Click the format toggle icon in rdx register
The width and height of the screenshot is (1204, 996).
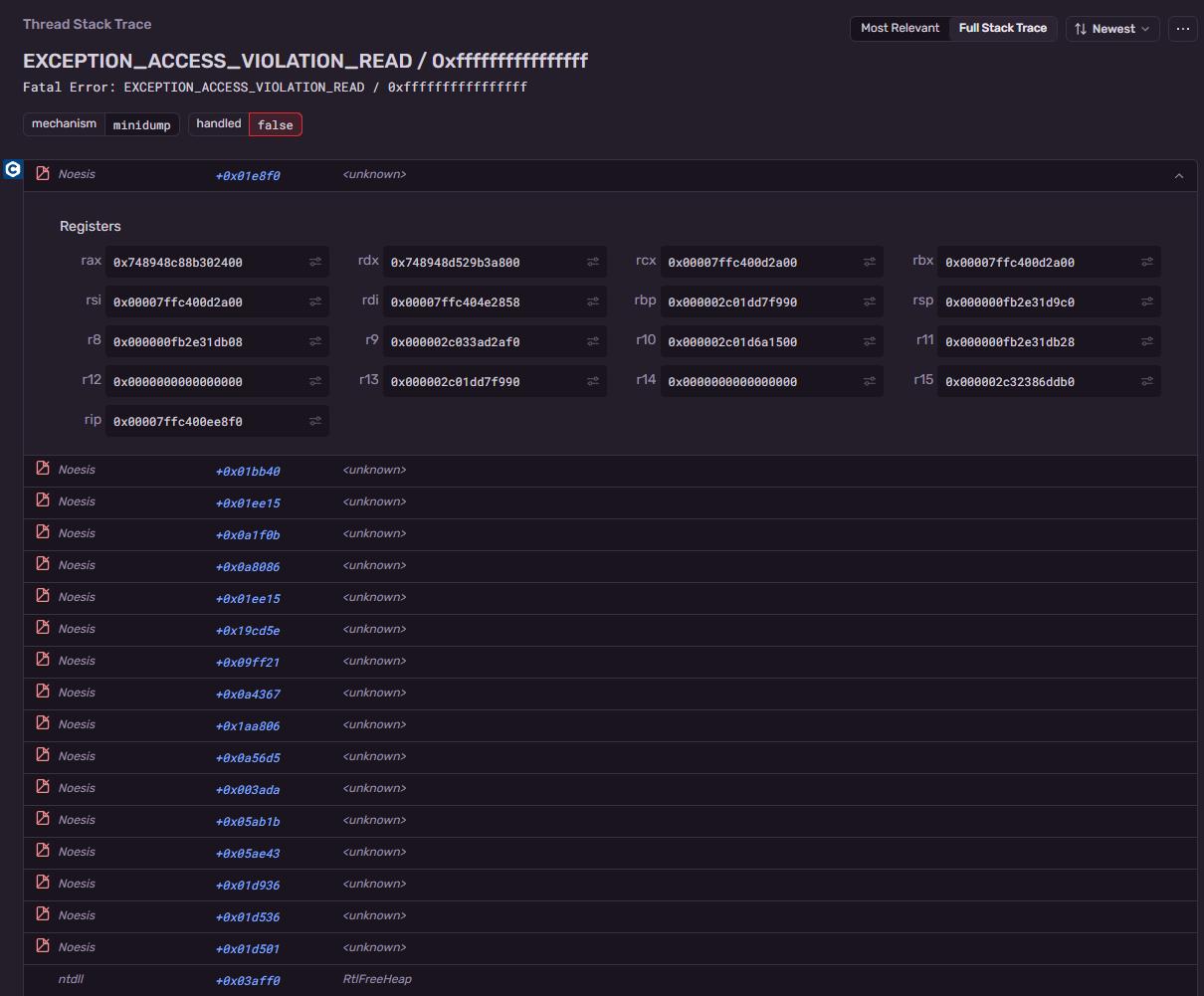click(x=593, y=263)
